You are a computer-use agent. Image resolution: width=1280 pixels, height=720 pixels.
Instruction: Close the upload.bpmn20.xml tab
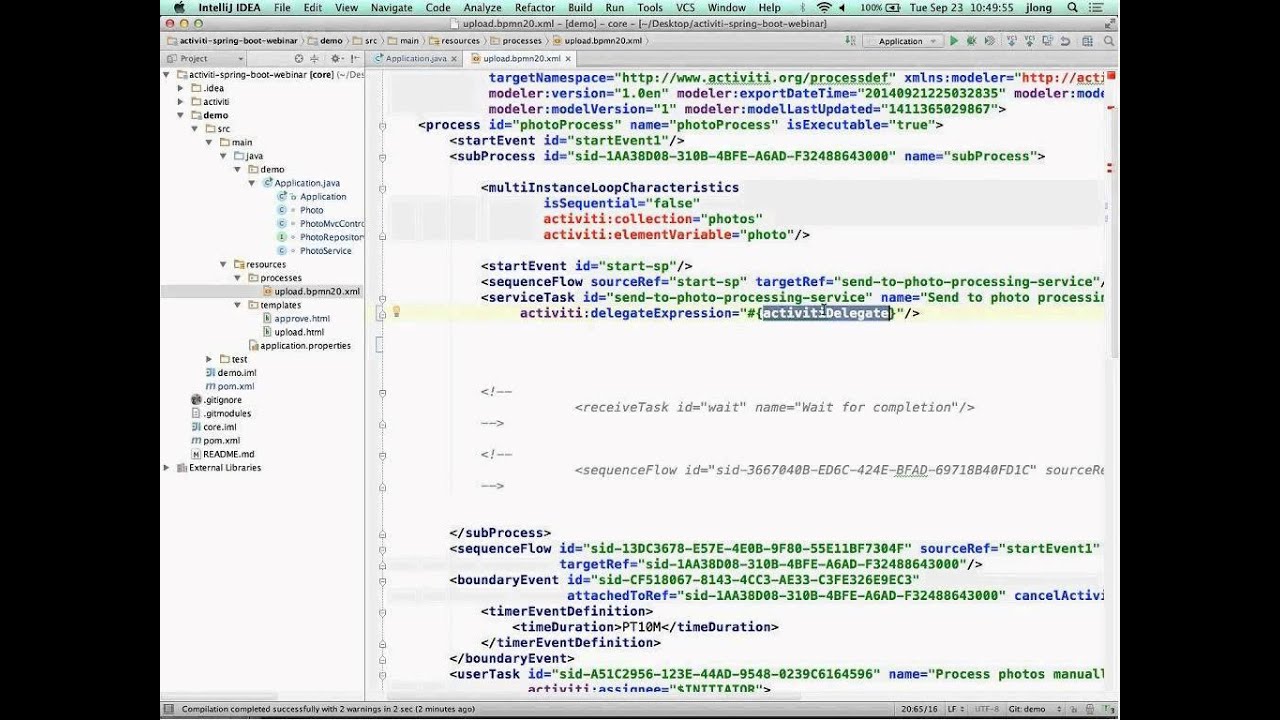click(x=569, y=59)
